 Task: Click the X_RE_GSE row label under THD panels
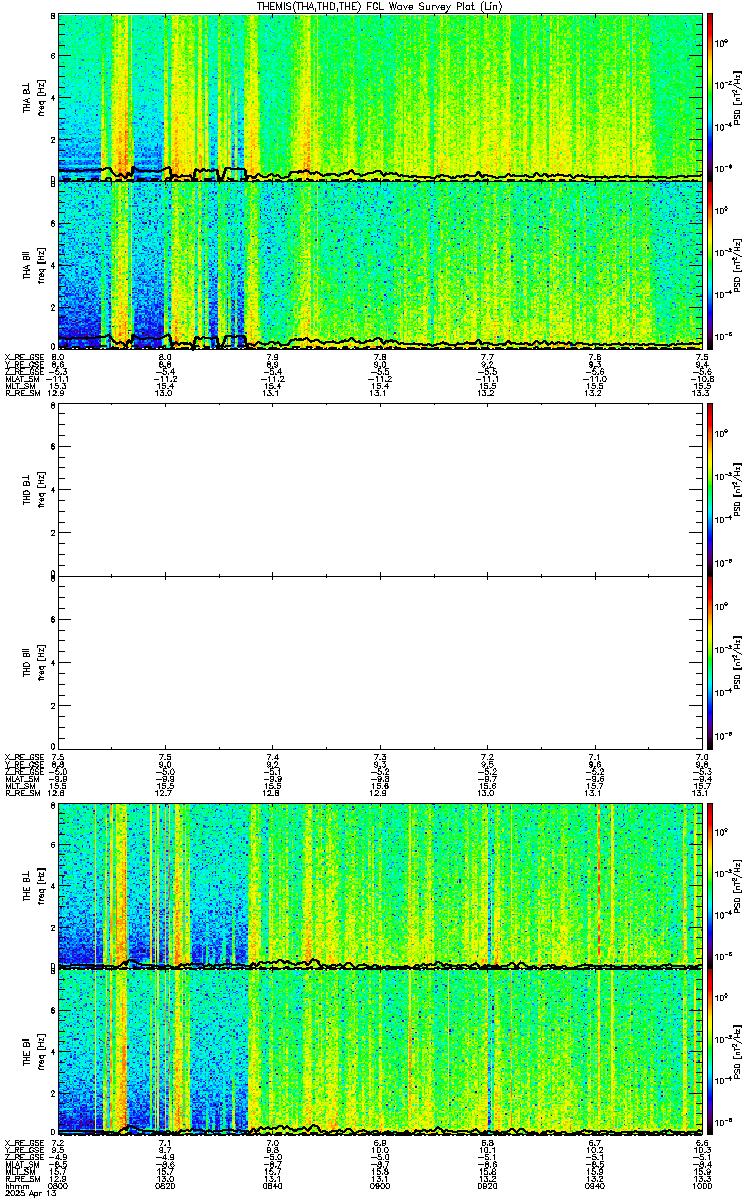pos(24,757)
